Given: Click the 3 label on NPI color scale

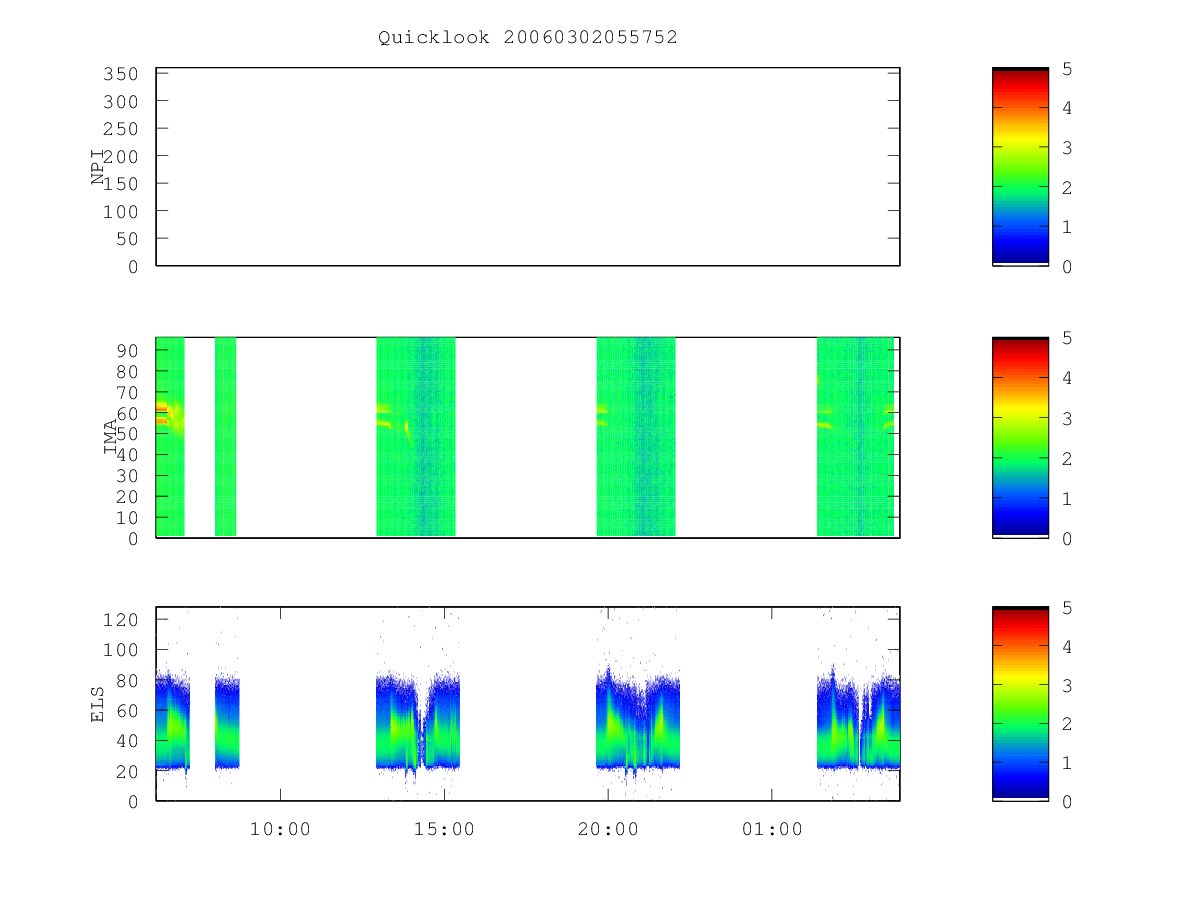Looking at the screenshot, I should [1067, 147].
